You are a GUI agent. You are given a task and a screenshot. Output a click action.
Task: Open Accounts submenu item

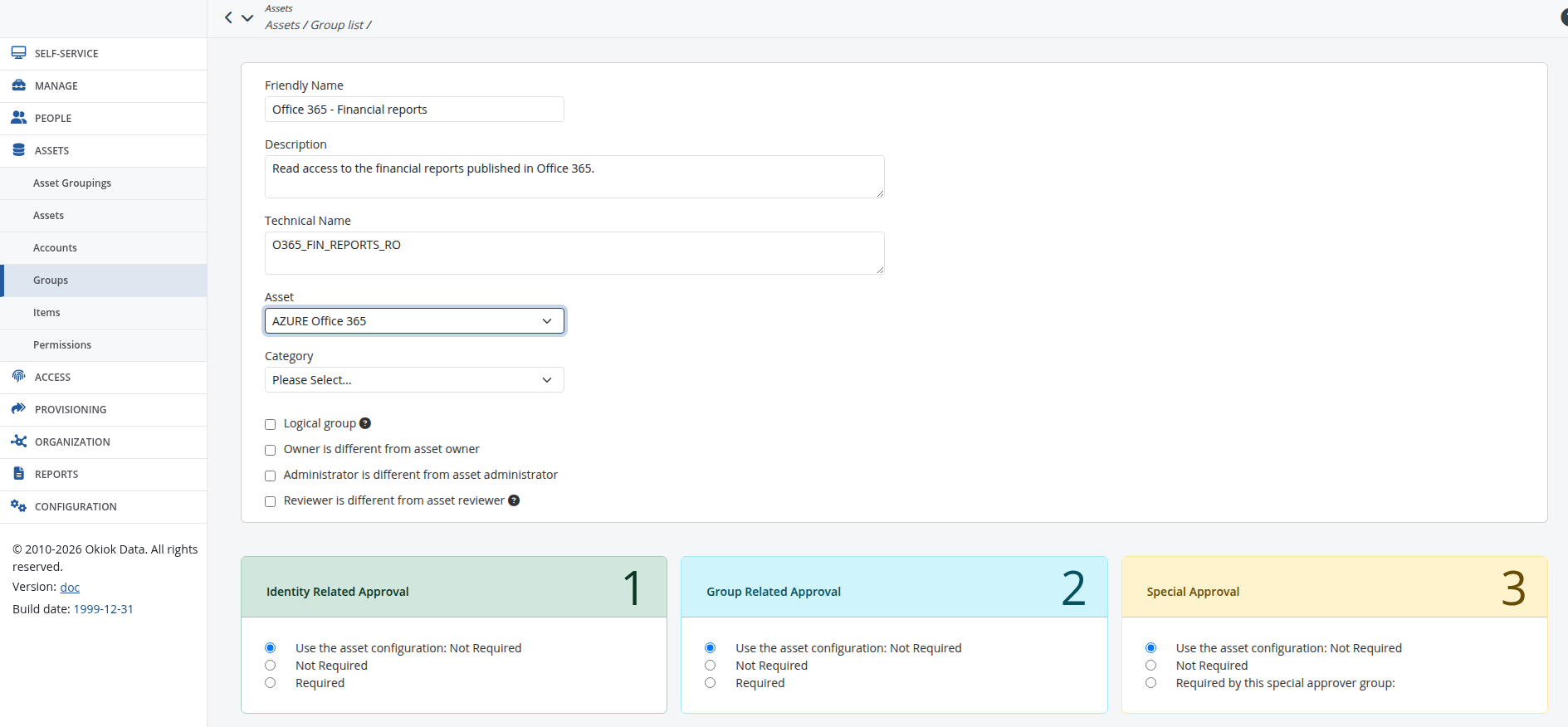coord(104,248)
